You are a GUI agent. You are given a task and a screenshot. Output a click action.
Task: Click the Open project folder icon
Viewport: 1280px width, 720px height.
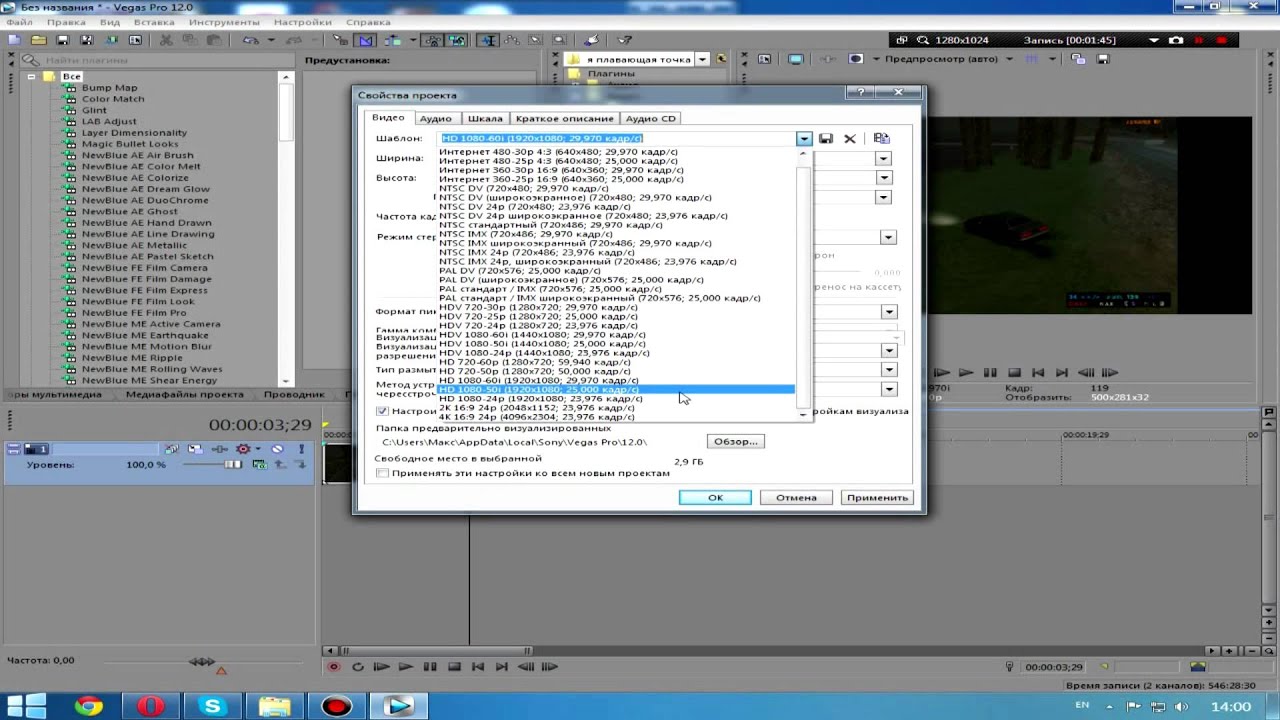pyautogui.click(x=38, y=40)
